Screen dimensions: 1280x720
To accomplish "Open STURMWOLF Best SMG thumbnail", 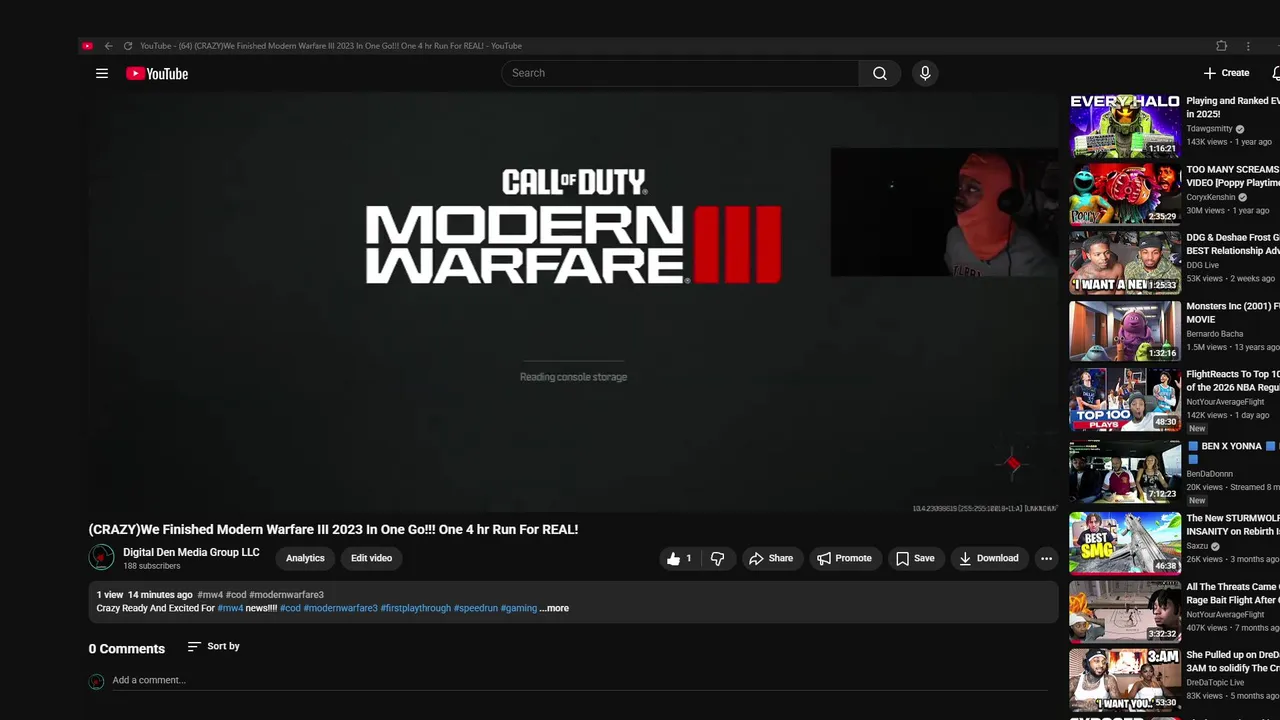I will click(x=1125, y=543).
